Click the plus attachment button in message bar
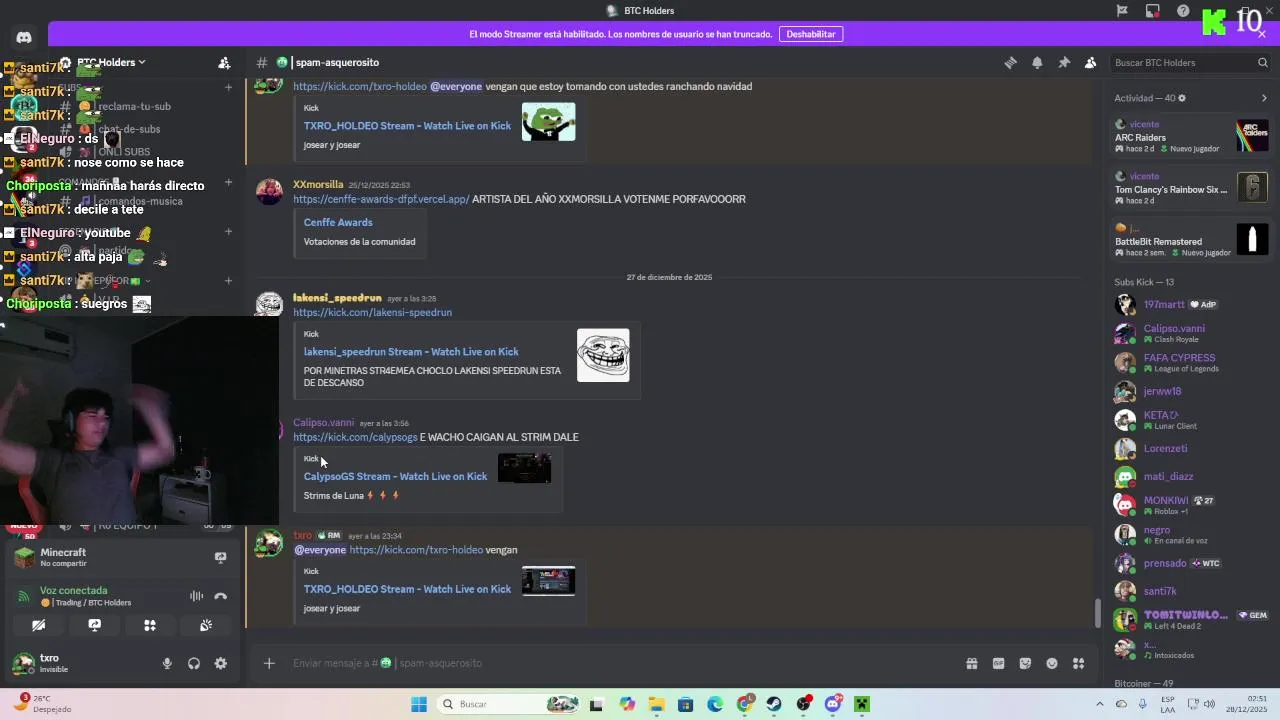Screen dimensions: 1280x720 (x=269, y=663)
